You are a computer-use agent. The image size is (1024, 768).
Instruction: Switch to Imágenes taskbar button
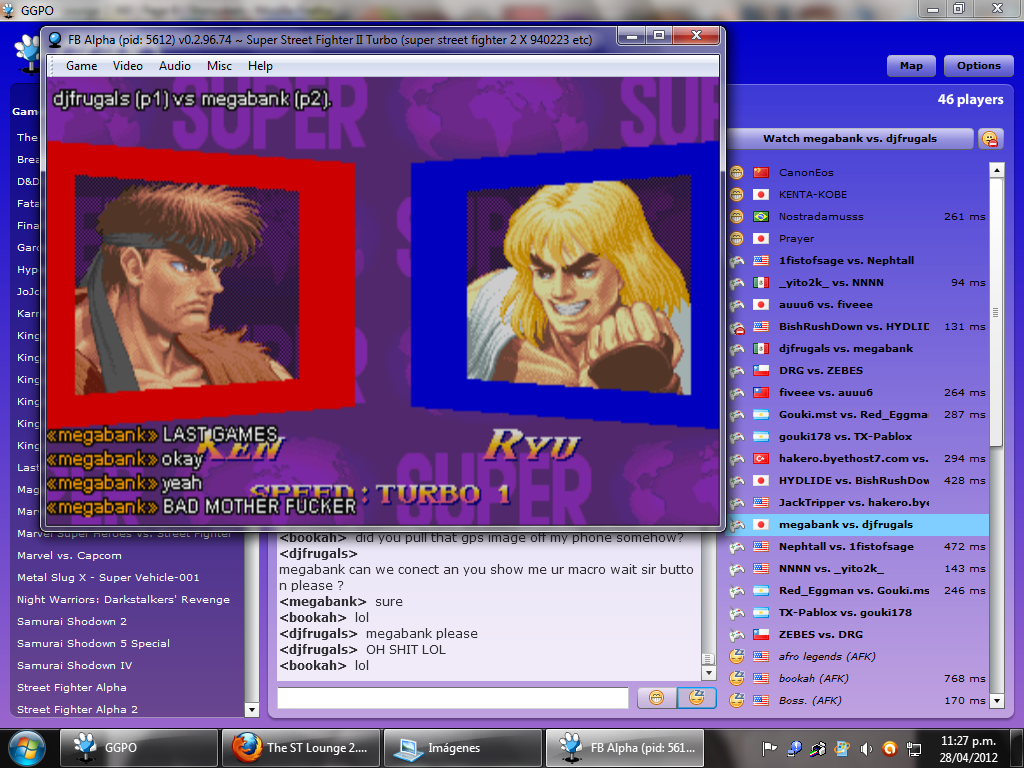(x=462, y=748)
